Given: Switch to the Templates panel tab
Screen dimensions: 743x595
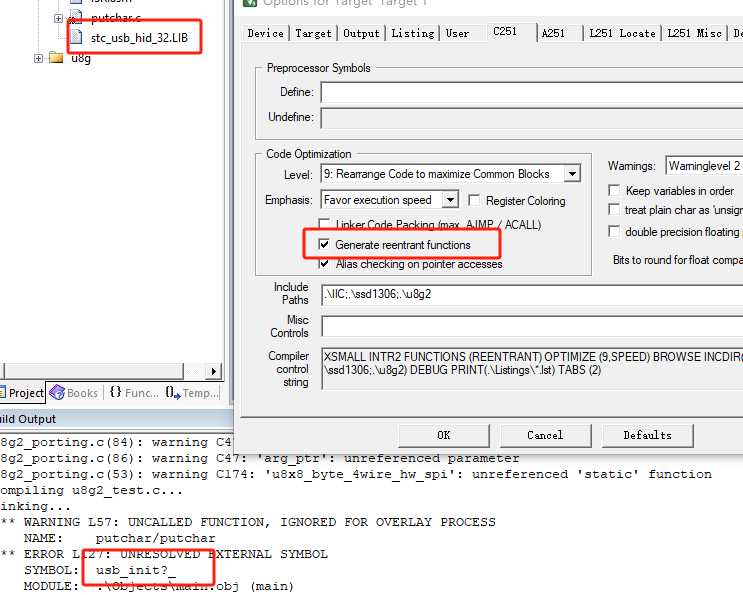Looking at the screenshot, I should [192, 393].
